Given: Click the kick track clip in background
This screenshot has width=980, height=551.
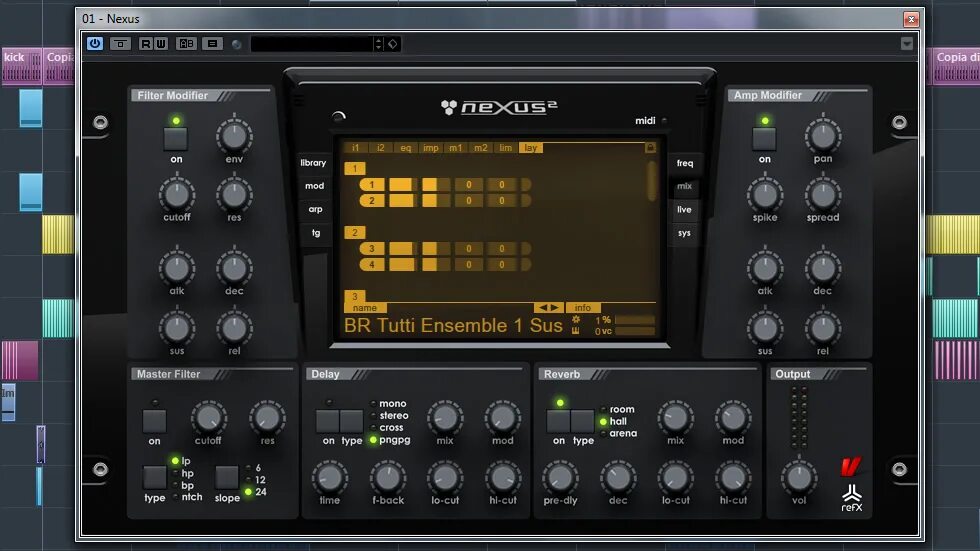Looking at the screenshot, I should coord(21,66).
